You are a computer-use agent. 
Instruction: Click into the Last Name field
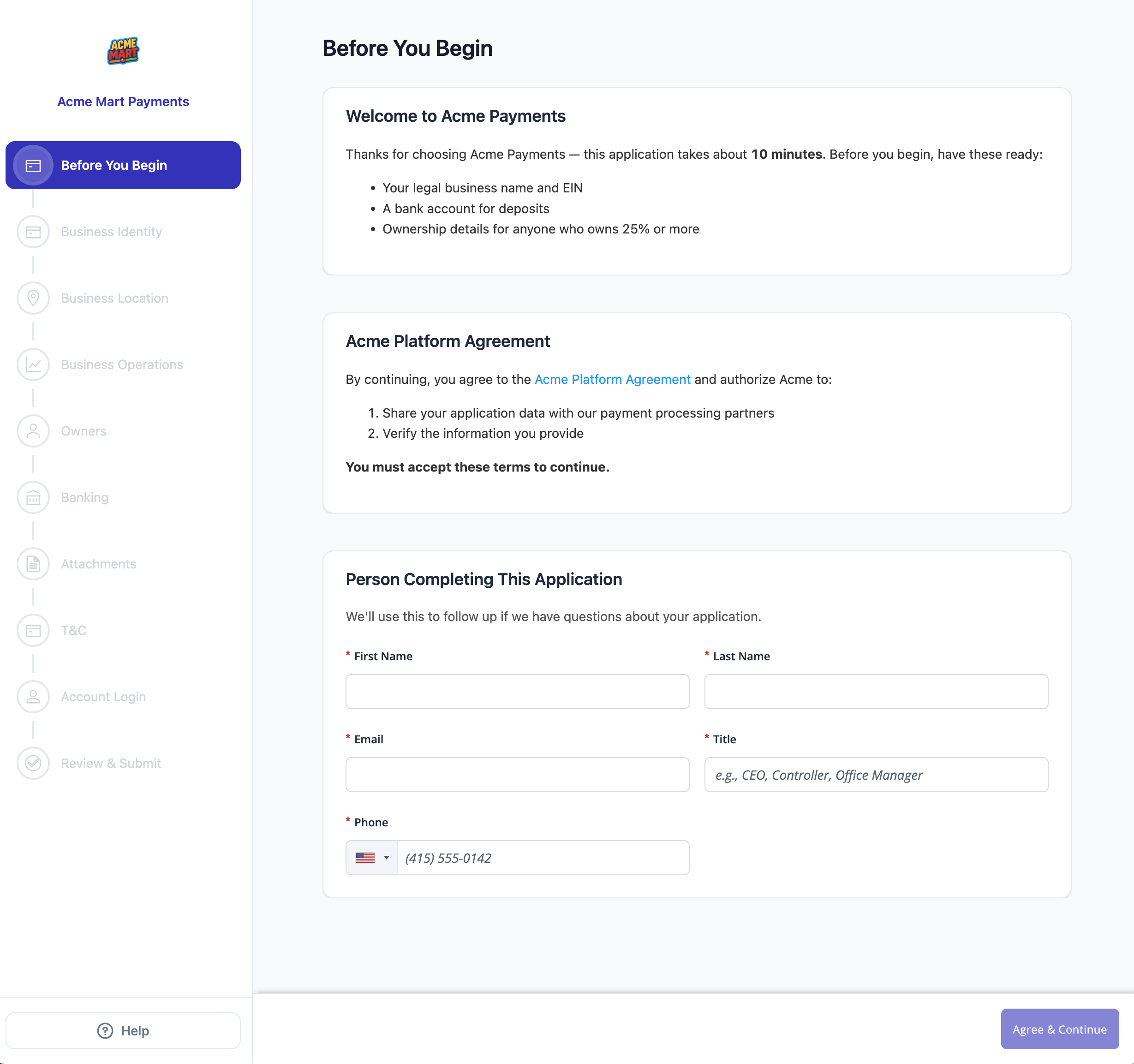point(876,692)
